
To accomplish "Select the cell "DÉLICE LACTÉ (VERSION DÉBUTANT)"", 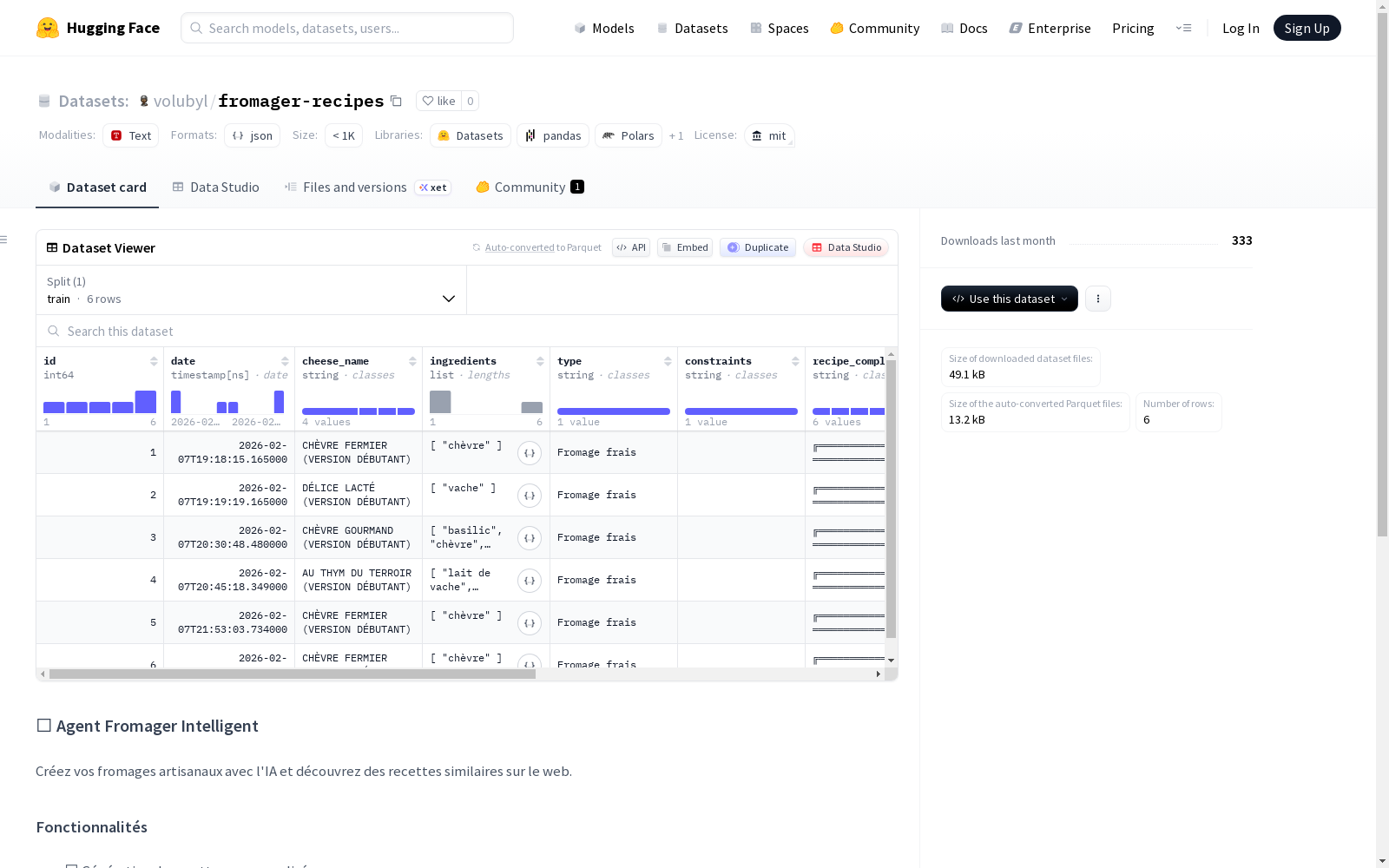I will pos(359,495).
